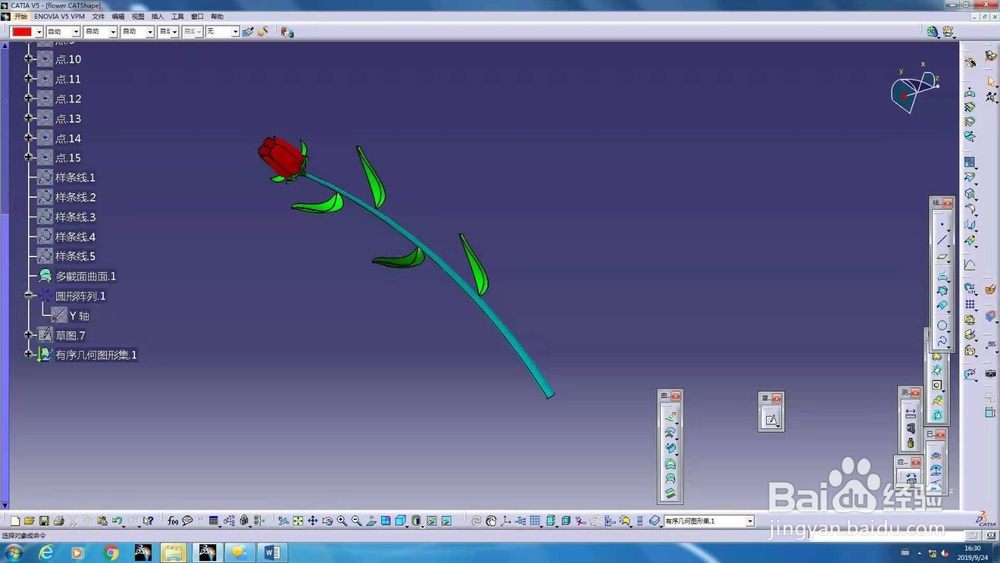The image size is (1000, 563).
Task: Click the 3D compass in the viewport
Action: pyautogui.click(x=915, y=91)
